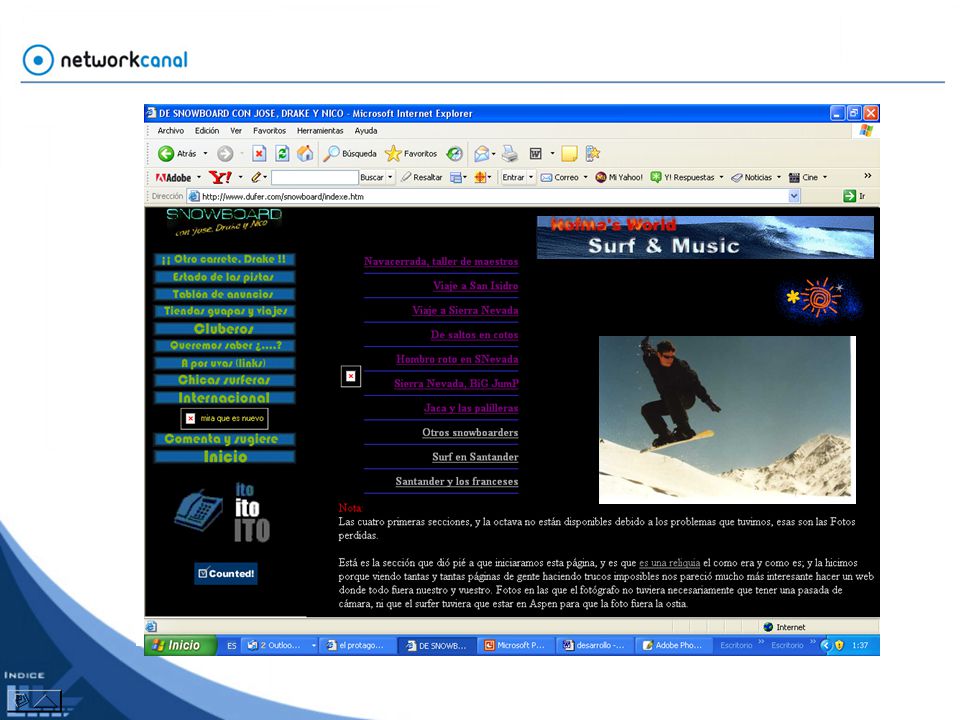
Task: Open the Ayuda menu
Action: 366,130
